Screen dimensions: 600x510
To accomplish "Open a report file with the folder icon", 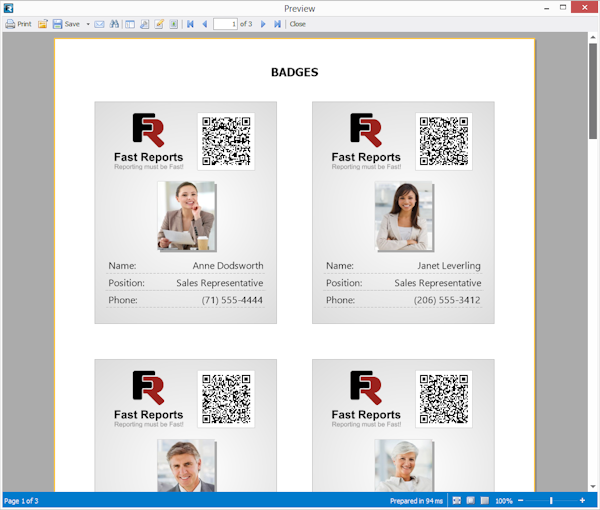I will coord(42,24).
